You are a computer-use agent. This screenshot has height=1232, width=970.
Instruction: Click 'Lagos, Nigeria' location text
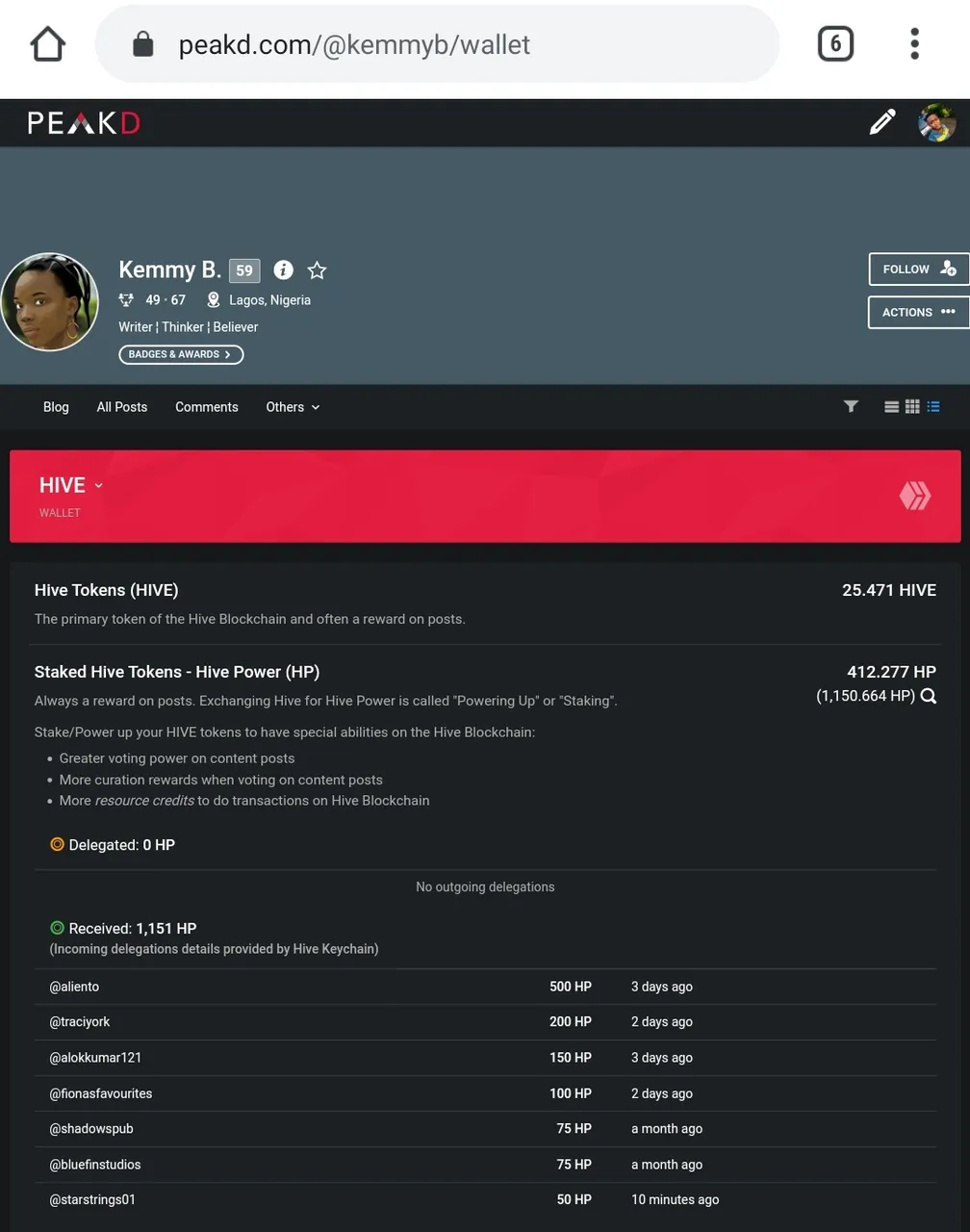269,300
